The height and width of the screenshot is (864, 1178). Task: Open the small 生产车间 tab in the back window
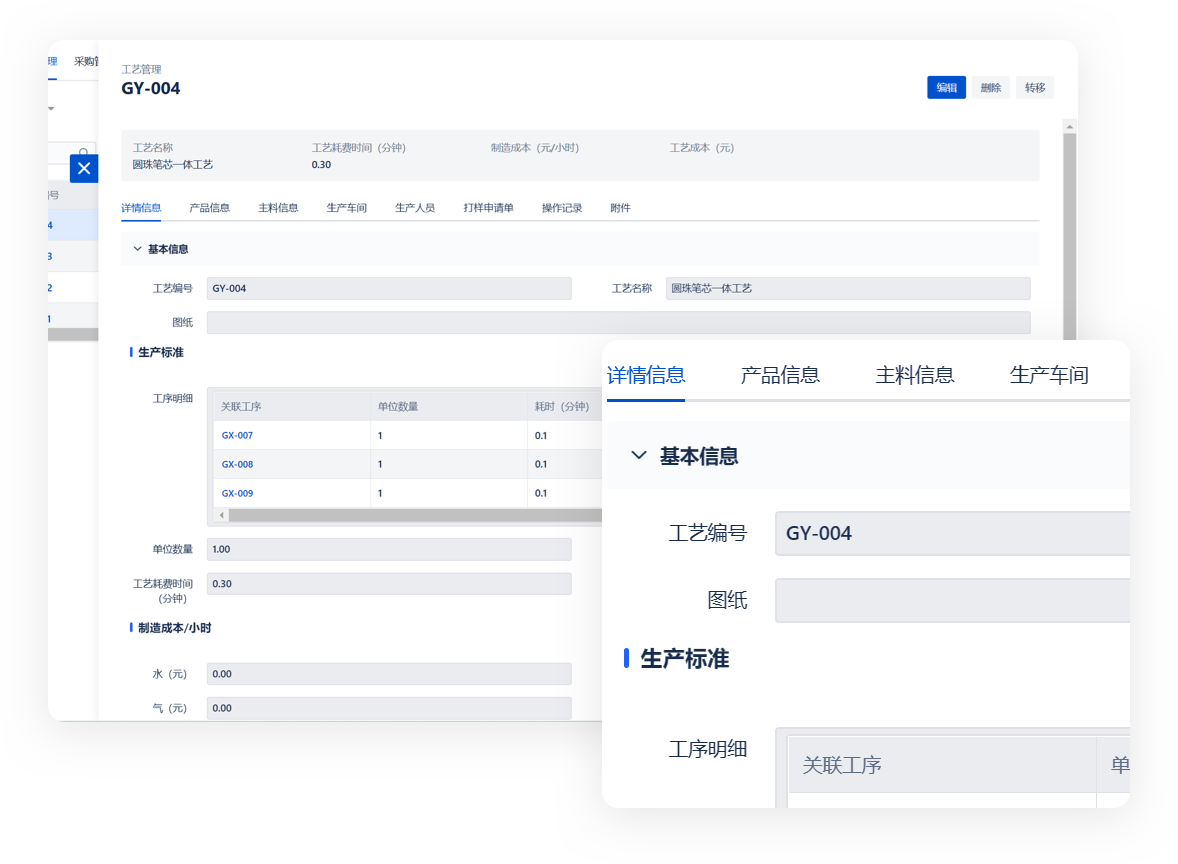[x=346, y=208]
